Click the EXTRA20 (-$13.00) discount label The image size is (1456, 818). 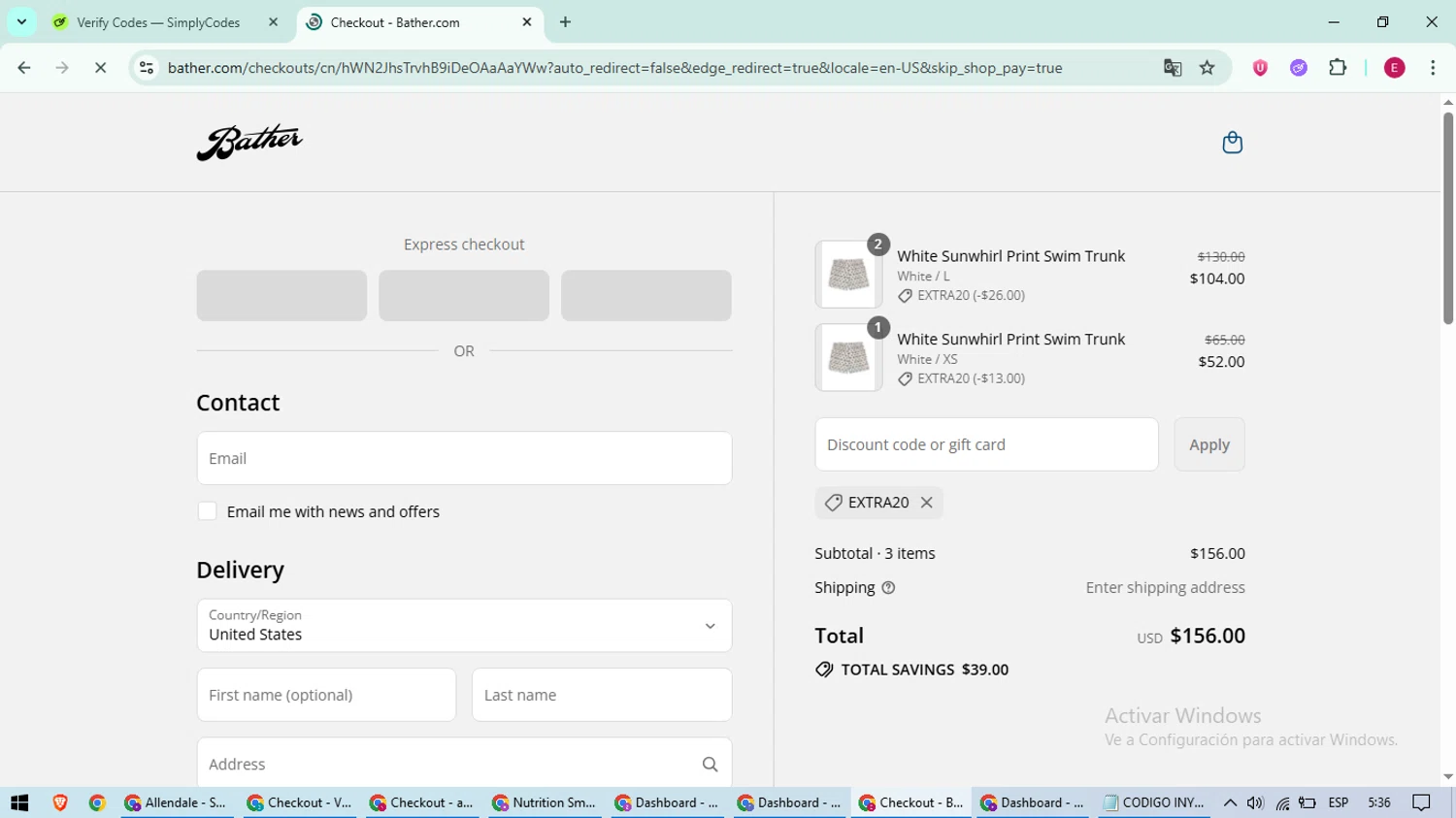point(971,378)
